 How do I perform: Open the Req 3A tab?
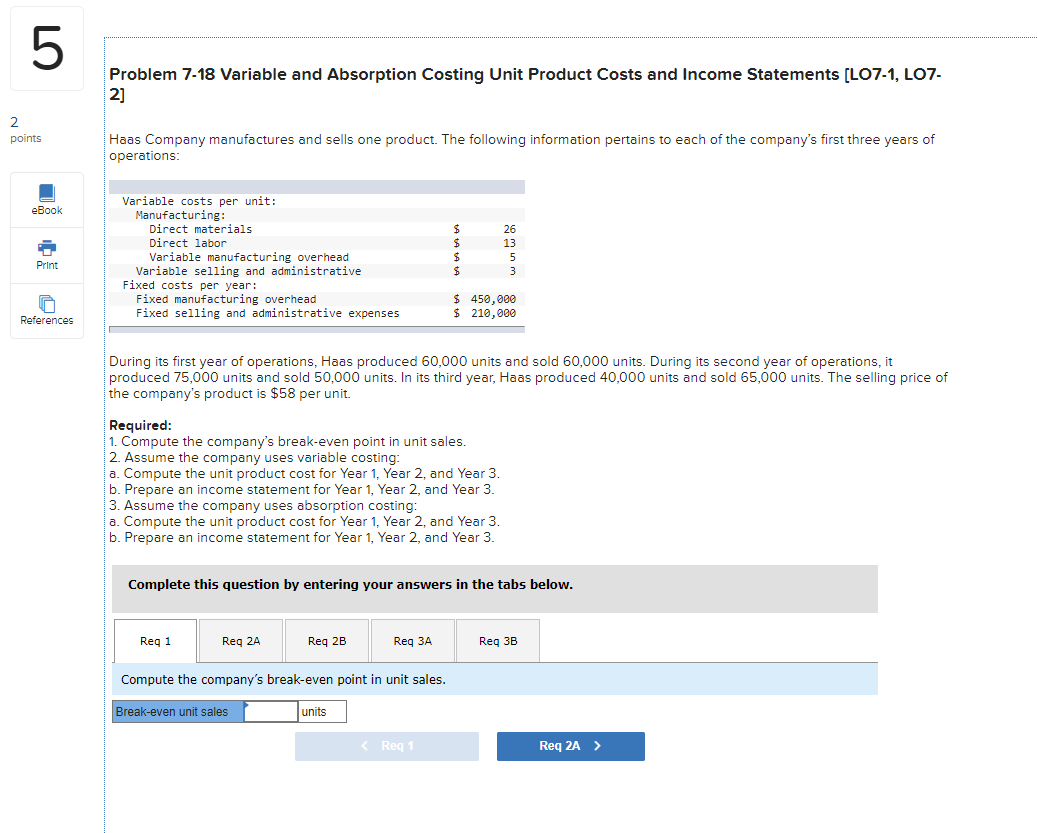tap(412, 640)
